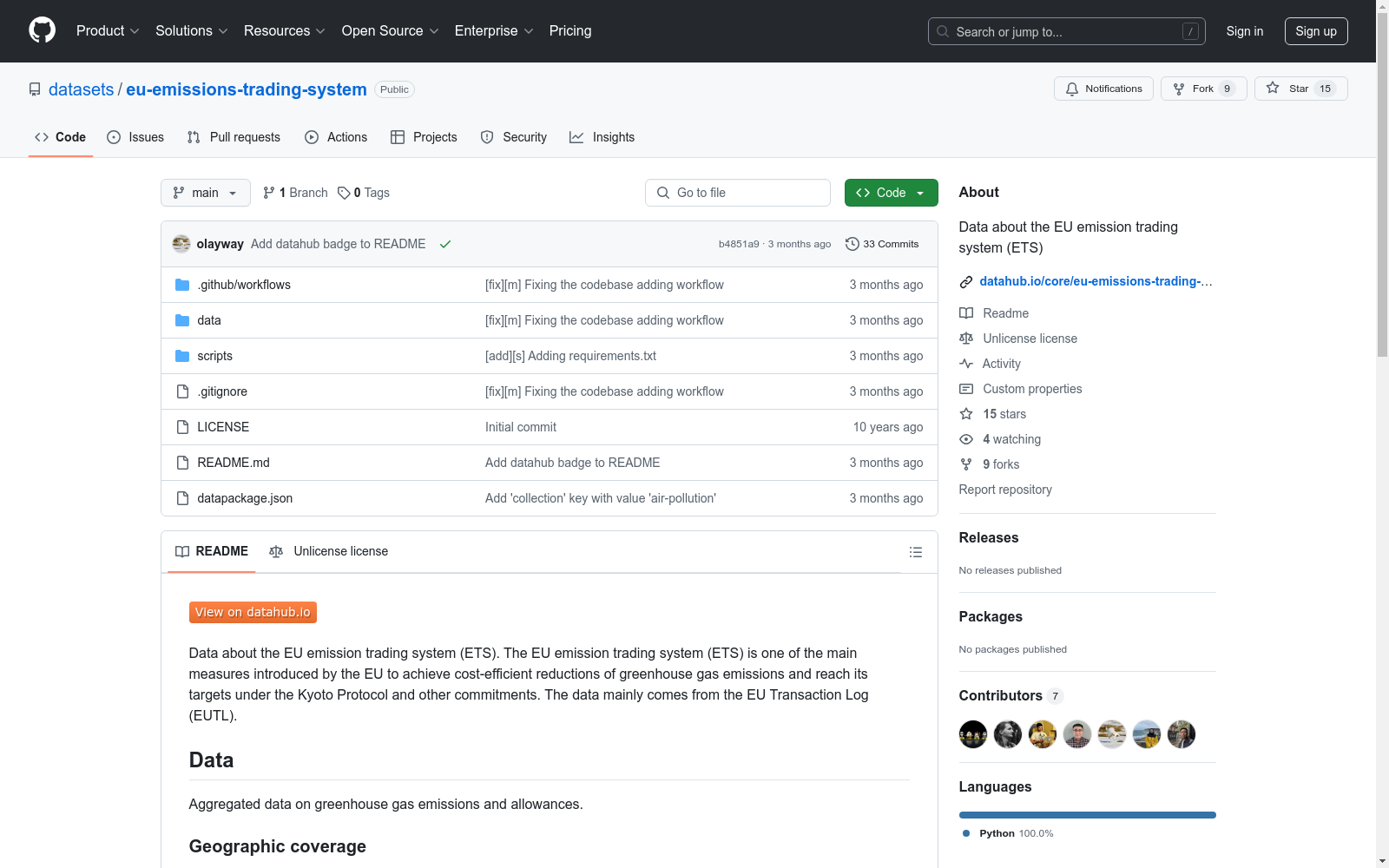Viewport: 1389px width, 868px height.
Task: Open the README outline list icon
Action: click(x=915, y=552)
